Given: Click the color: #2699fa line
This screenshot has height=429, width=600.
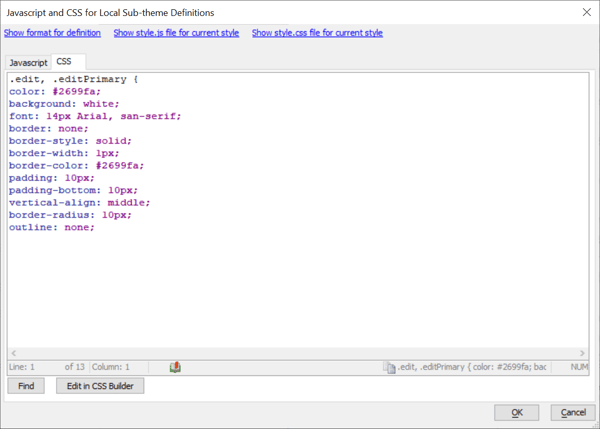Looking at the screenshot, I should tap(55, 91).
